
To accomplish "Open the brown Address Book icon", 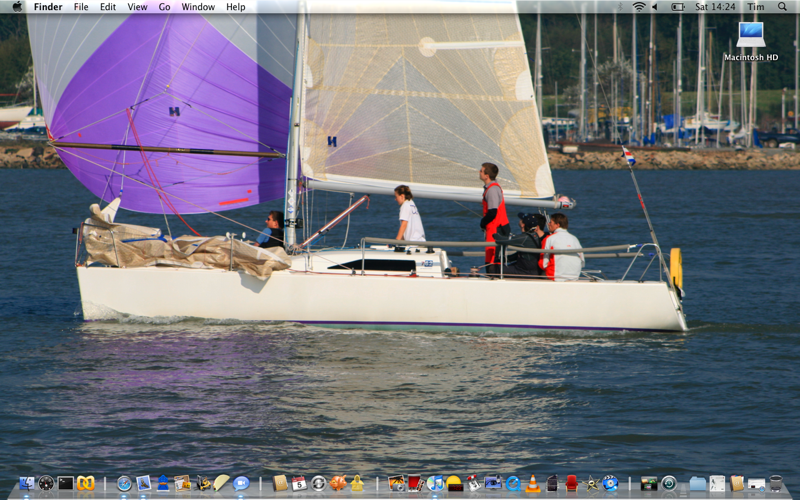I will coord(280,483).
